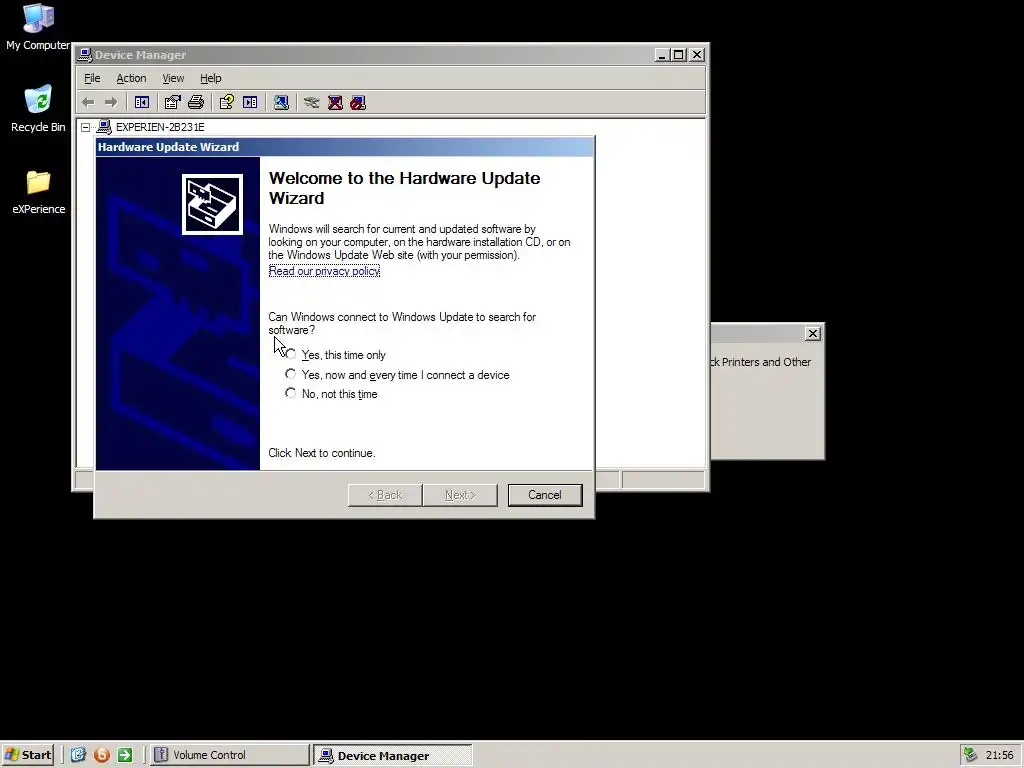This screenshot has width=1024, height=768.
Task: Open Properties from the Device Manager toolbar
Action: click(x=172, y=103)
